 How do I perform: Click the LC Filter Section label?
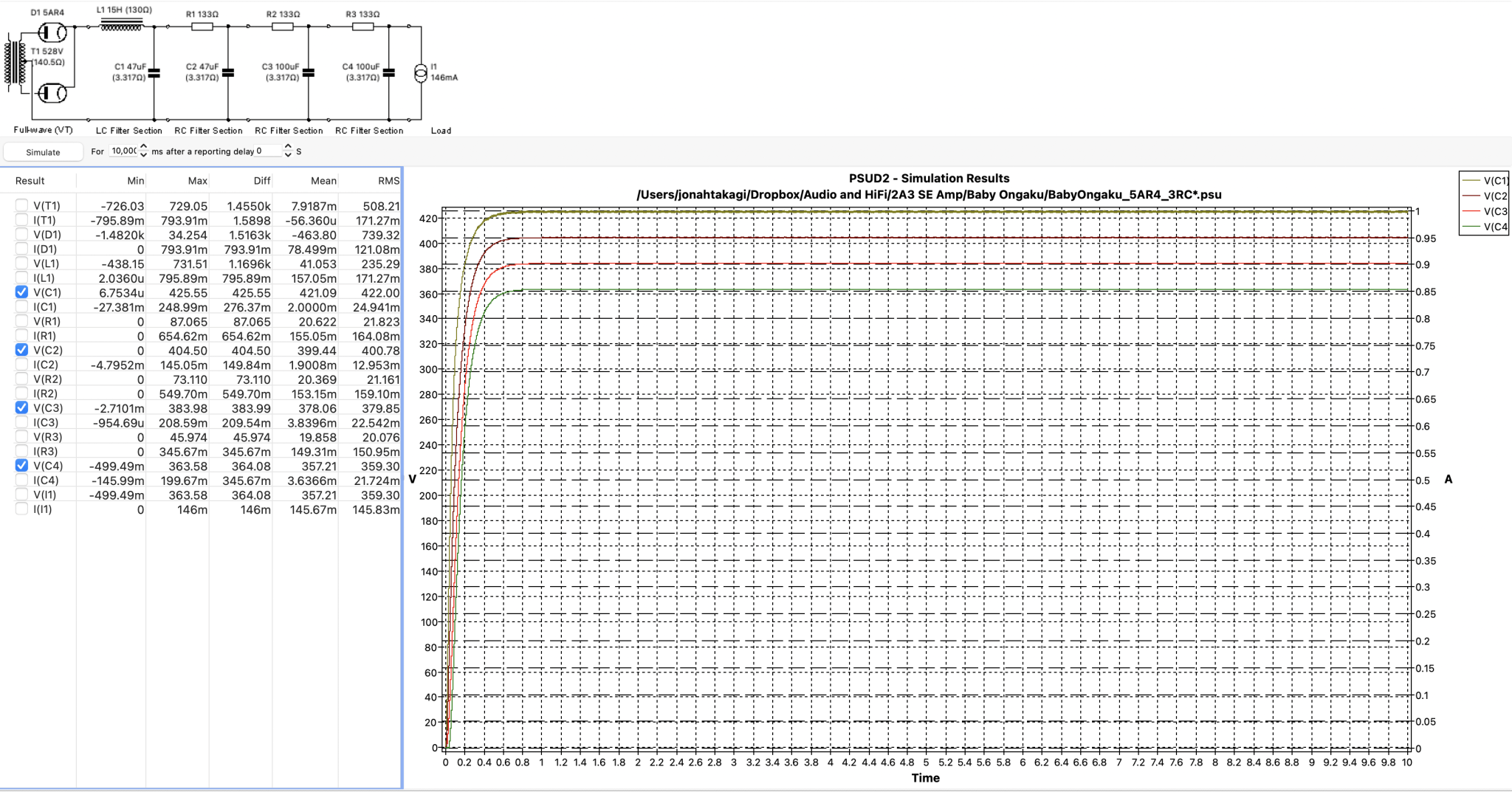(128, 131)
